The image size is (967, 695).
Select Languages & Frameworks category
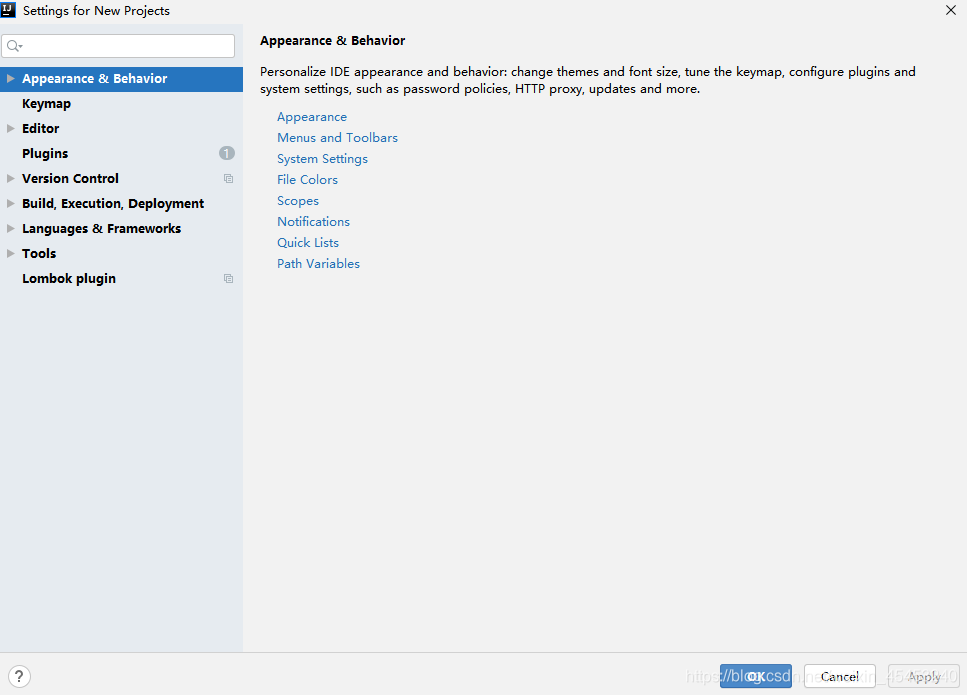(121, 228)
